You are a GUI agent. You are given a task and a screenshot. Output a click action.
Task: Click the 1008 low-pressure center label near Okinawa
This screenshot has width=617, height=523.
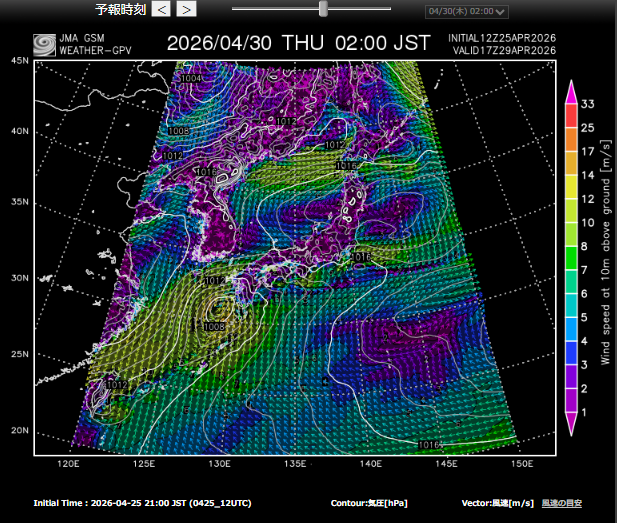213,326
